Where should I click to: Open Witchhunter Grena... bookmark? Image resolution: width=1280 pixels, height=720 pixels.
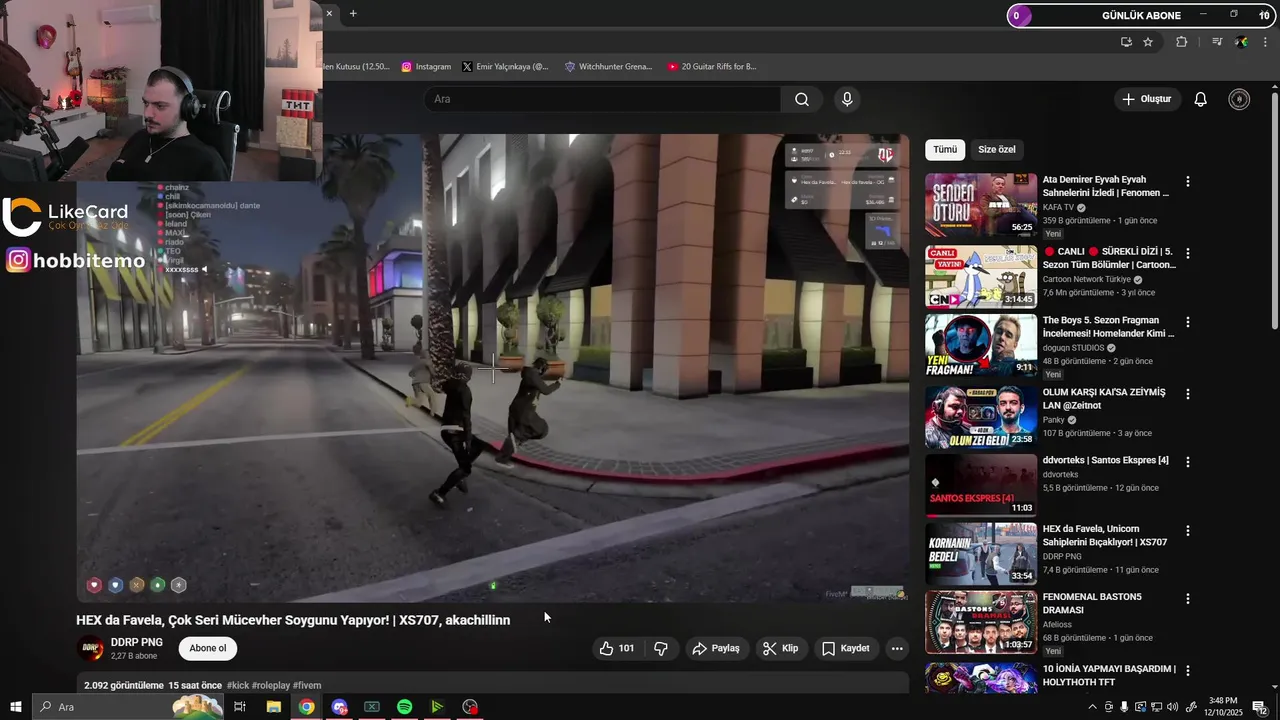608,67
